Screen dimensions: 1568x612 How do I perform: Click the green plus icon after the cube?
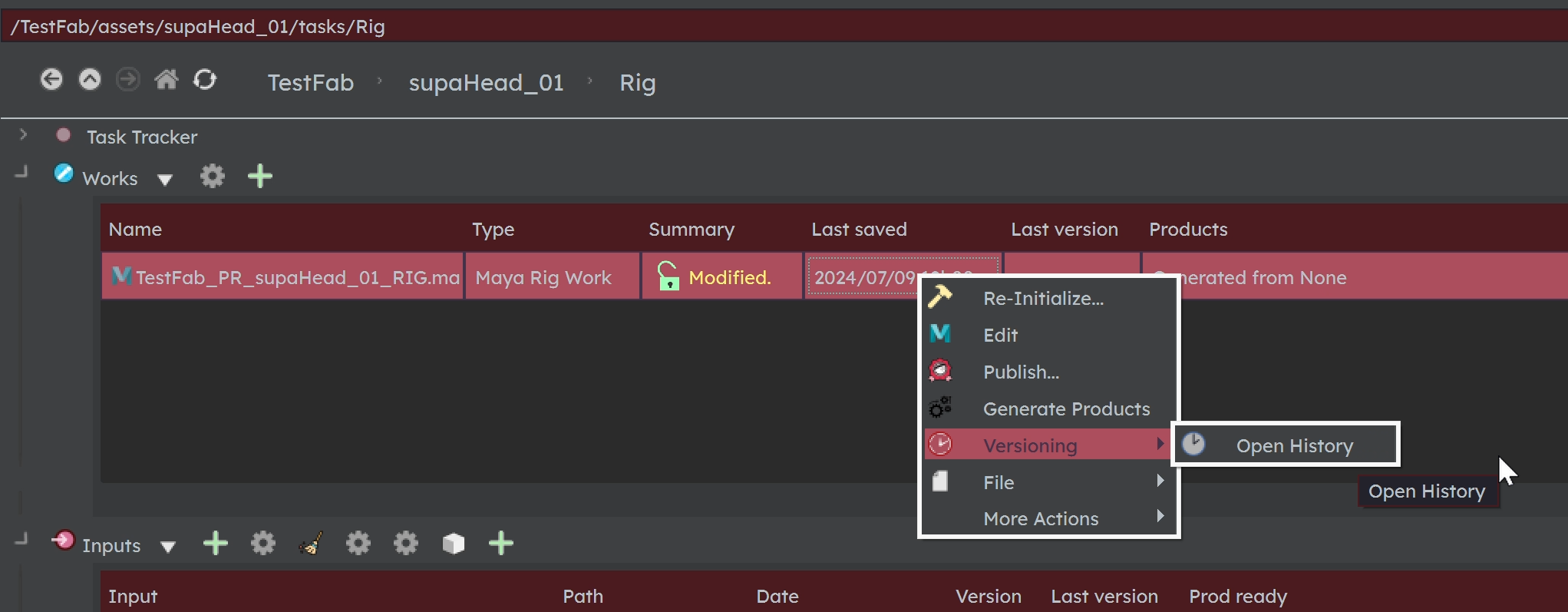tap(501, 543)
